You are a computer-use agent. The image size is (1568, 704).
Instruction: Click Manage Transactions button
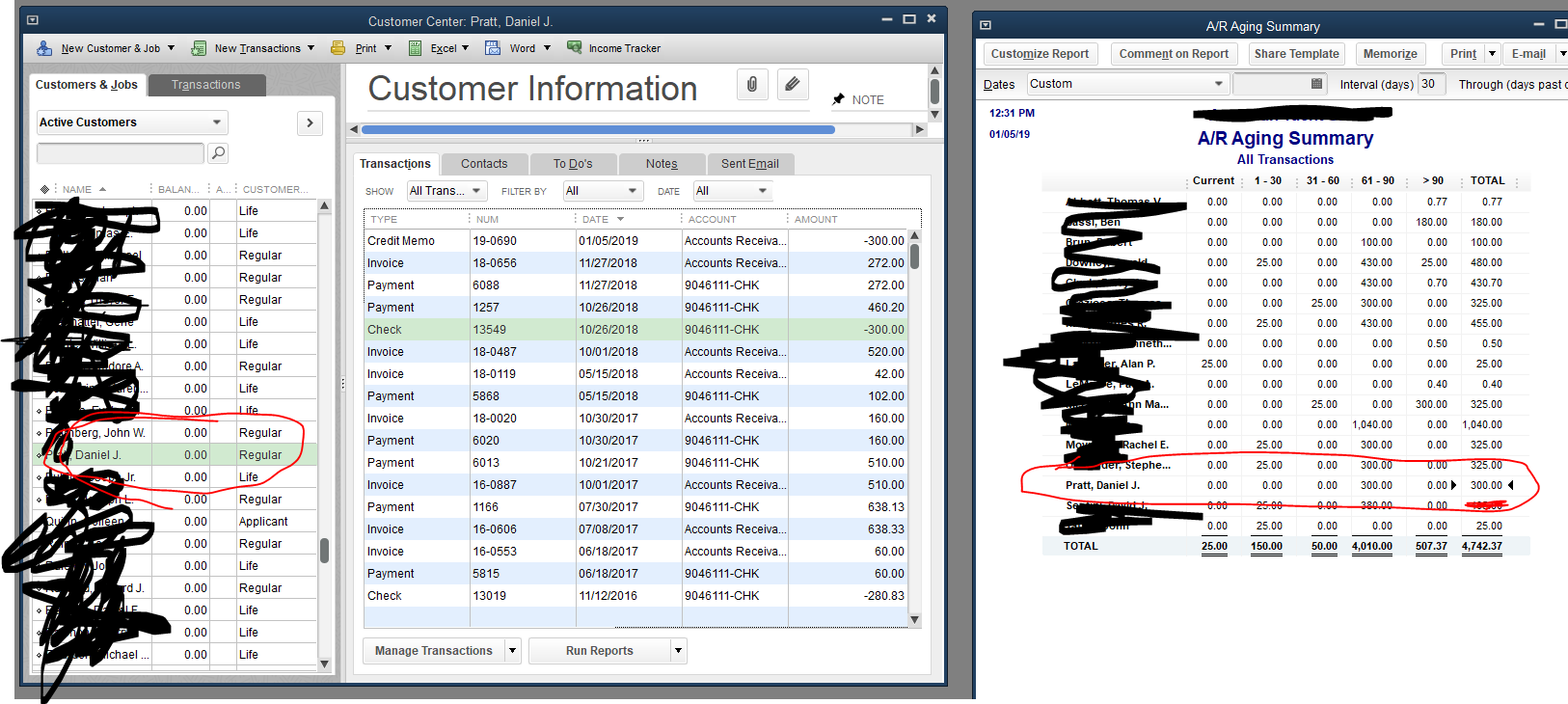434,651
